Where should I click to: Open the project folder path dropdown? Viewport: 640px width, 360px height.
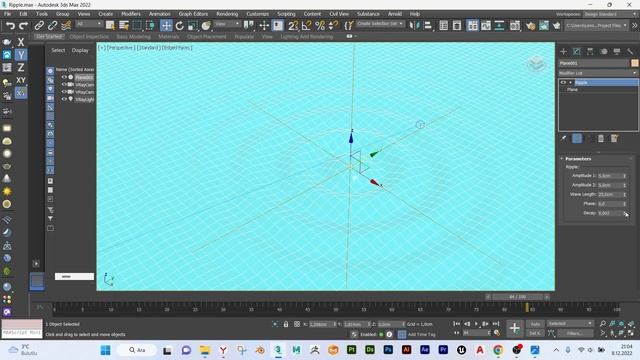(x=596, y=25)
